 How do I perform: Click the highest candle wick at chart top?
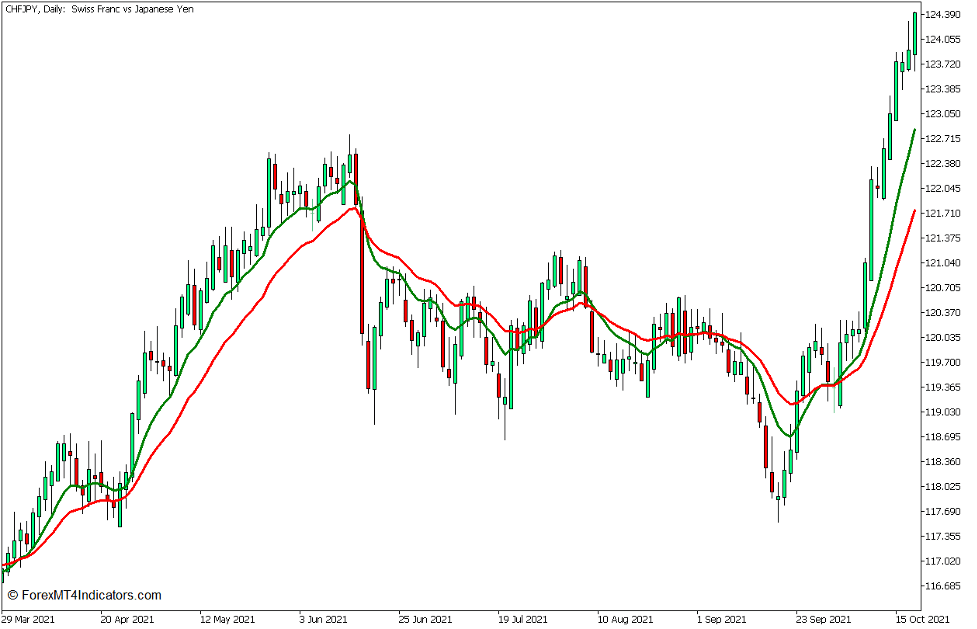pyautogui.click(x=913, y=15)
